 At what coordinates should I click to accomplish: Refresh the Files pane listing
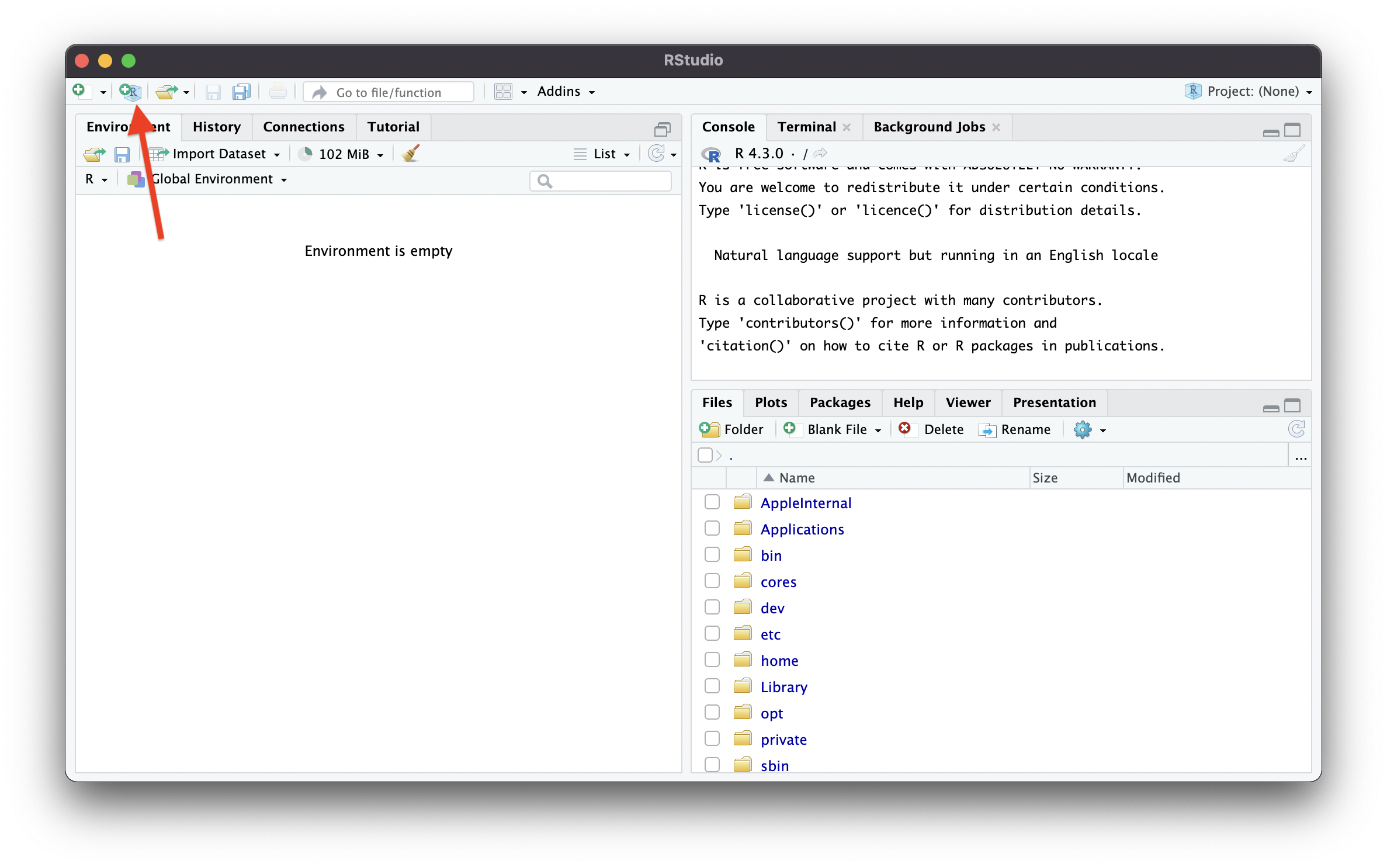tap(1296, 429)
